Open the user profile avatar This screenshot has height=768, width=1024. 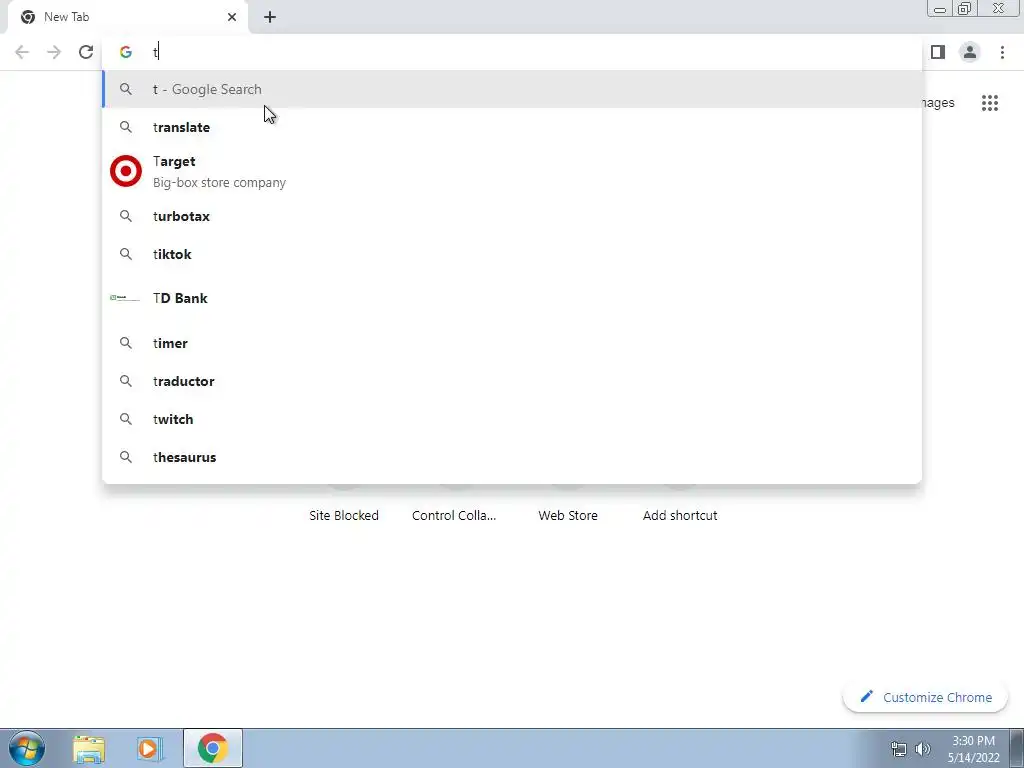pos(970,52)
